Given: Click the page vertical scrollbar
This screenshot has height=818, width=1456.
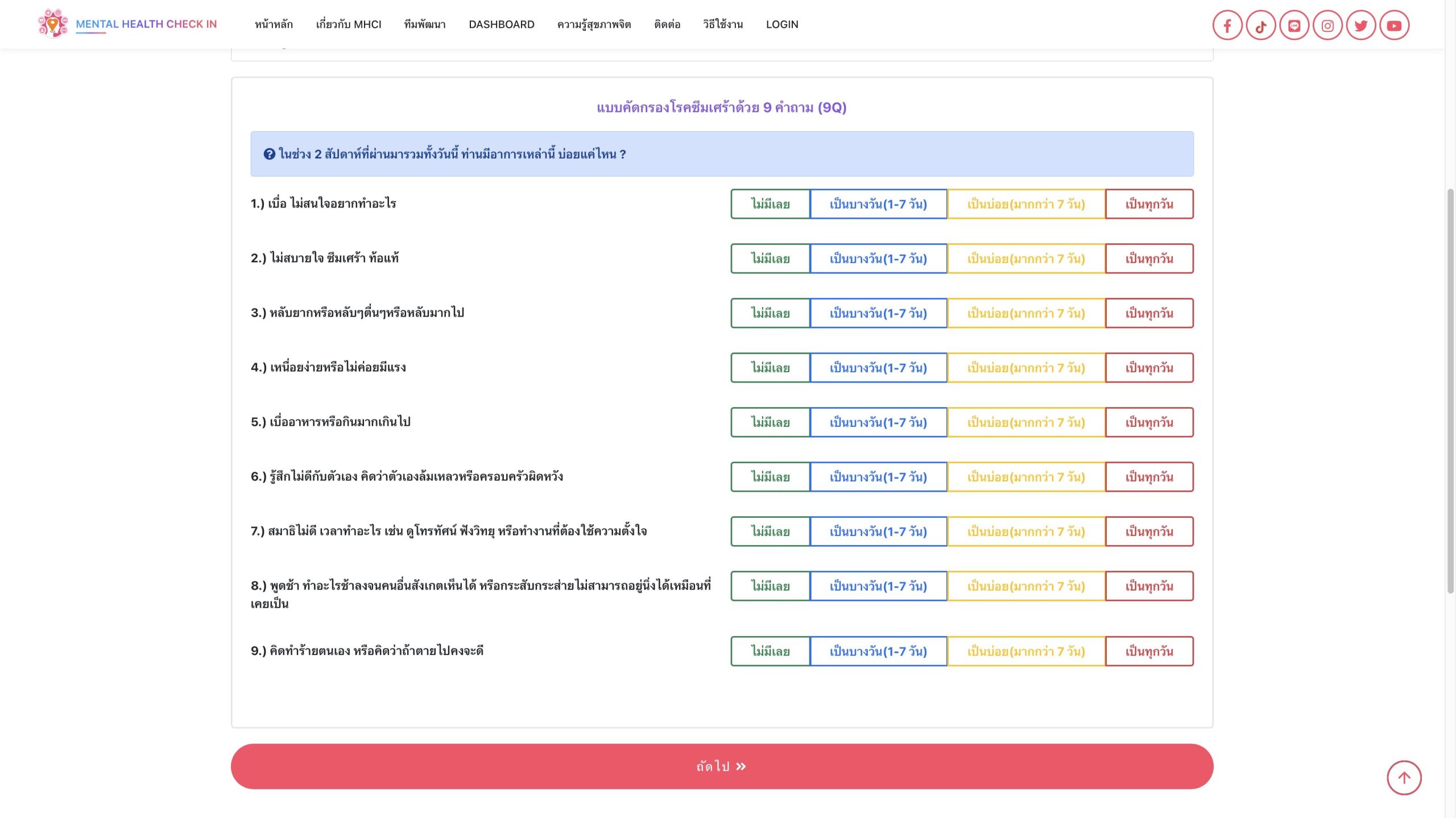Looking at the screenshot, I should [1450, 392].
